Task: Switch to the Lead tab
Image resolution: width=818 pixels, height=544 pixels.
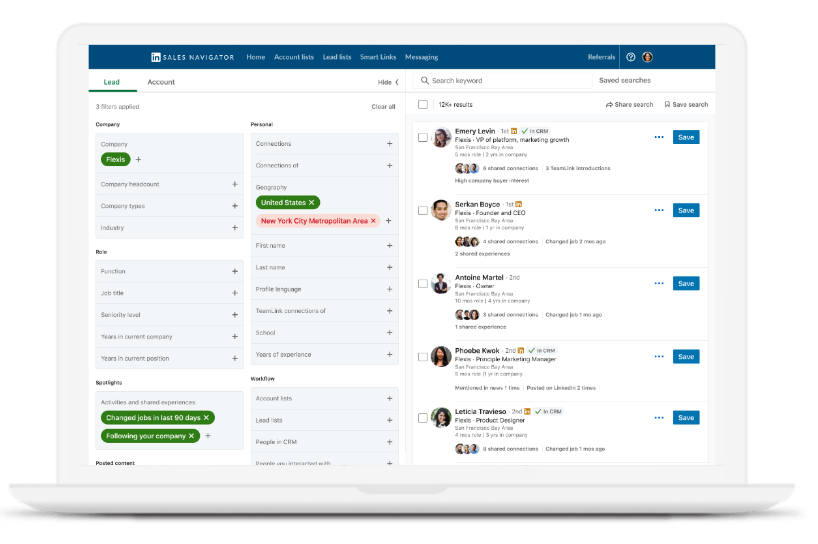Action: [112, 82]
